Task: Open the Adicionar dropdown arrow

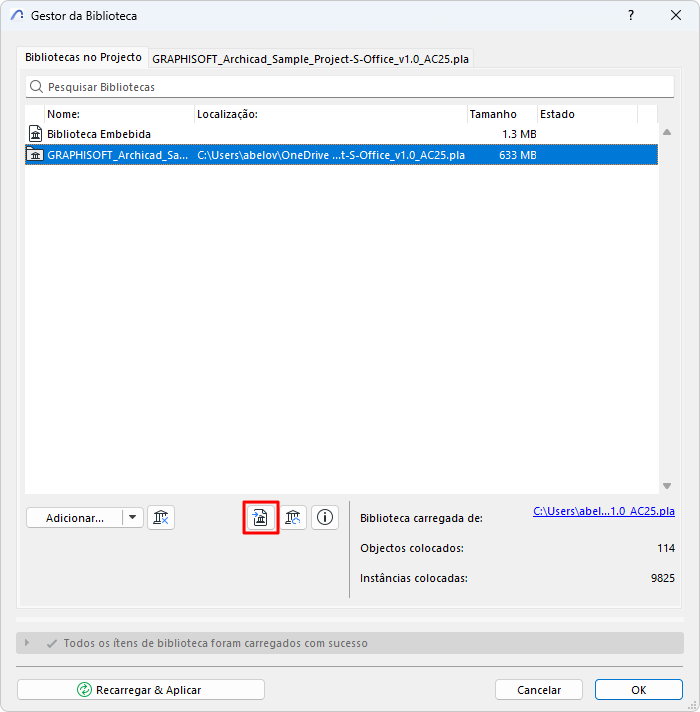Action: [x=133, y=517]
